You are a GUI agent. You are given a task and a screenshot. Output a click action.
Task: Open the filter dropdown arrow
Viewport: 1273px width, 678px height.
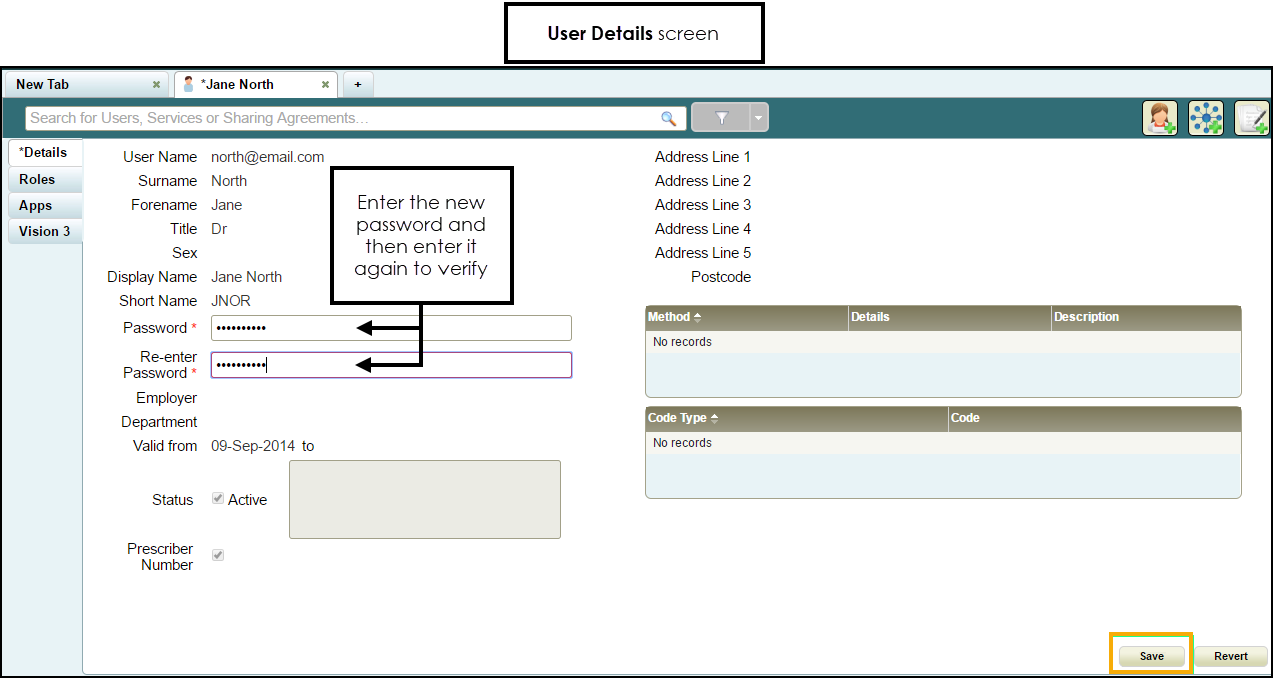click(759, 118)
